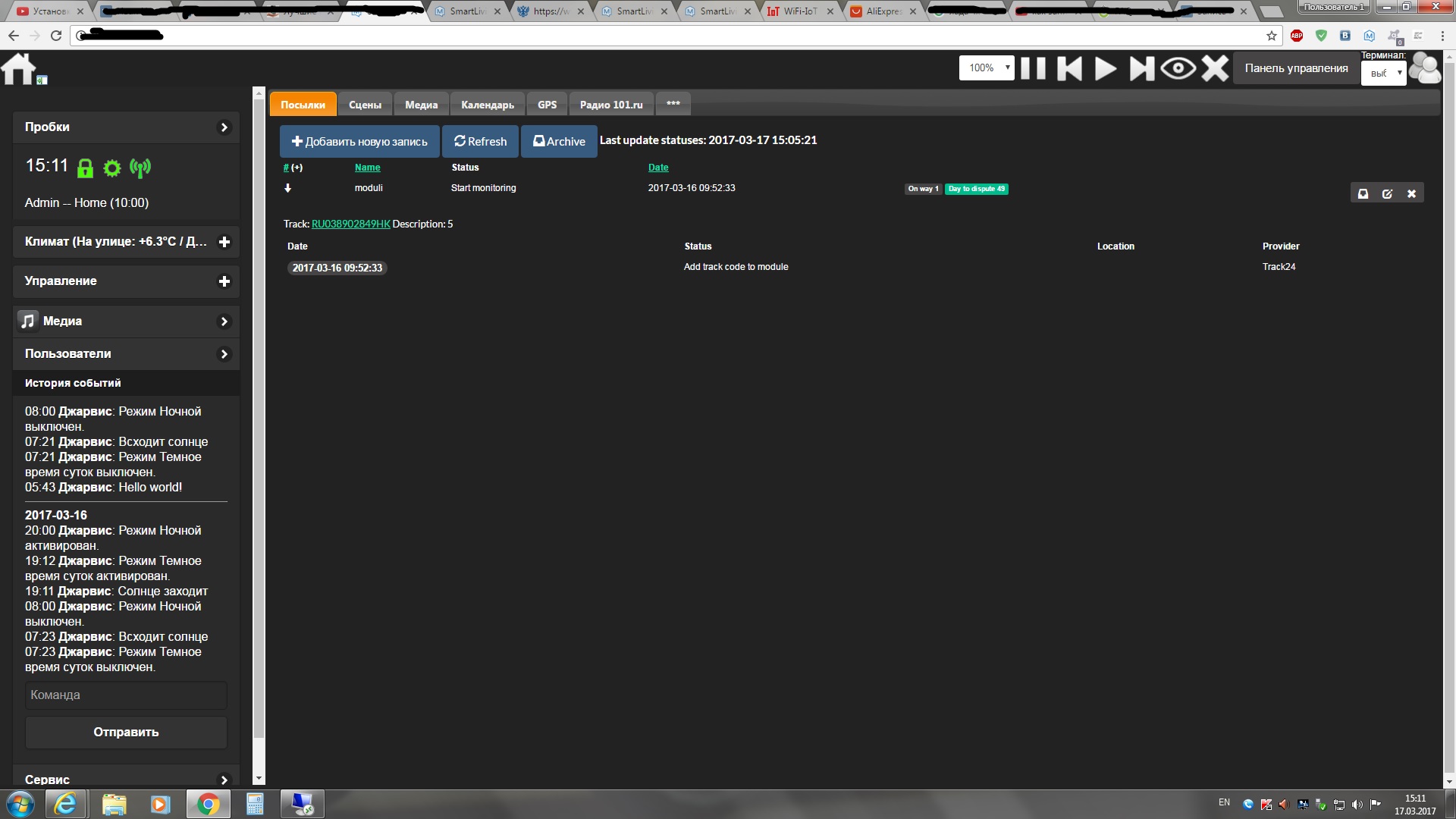Archive the moduli parcel row
The height and width of the screenshot is (819, 1456).
pos(1363,194)
